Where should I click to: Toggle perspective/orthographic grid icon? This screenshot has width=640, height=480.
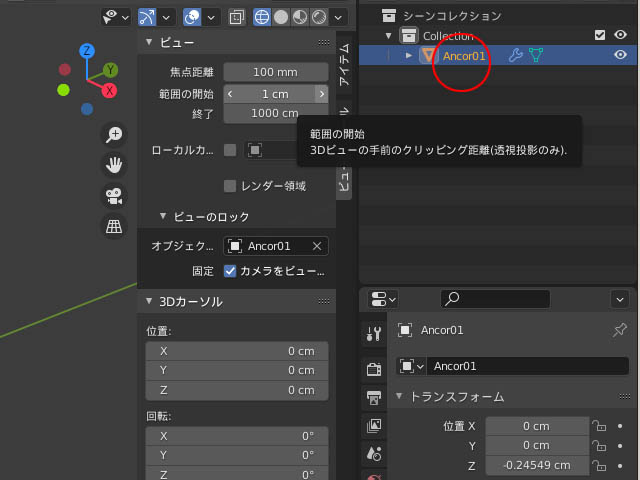pos(114,226)
